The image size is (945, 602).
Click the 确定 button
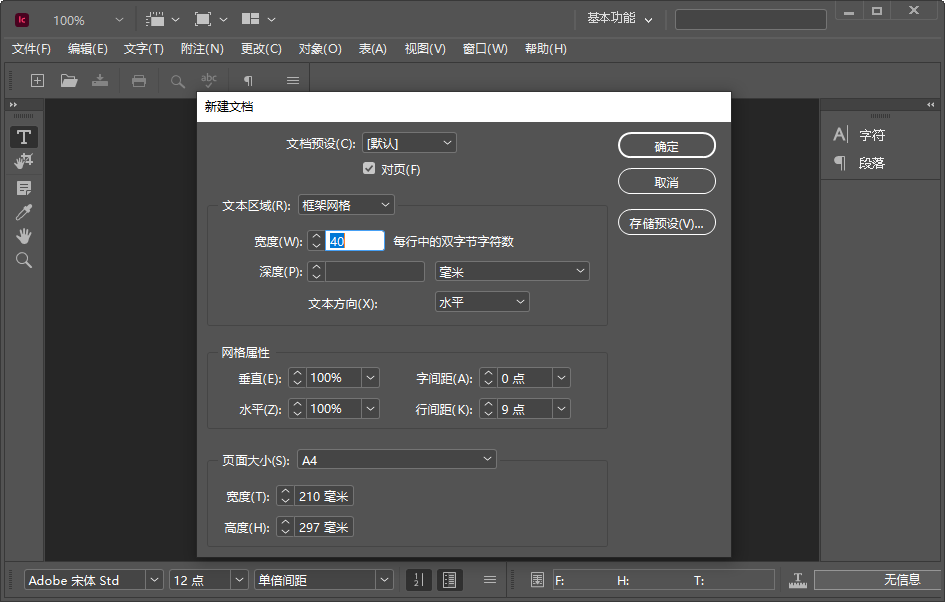pyautogui.click(x=666, y=145)
